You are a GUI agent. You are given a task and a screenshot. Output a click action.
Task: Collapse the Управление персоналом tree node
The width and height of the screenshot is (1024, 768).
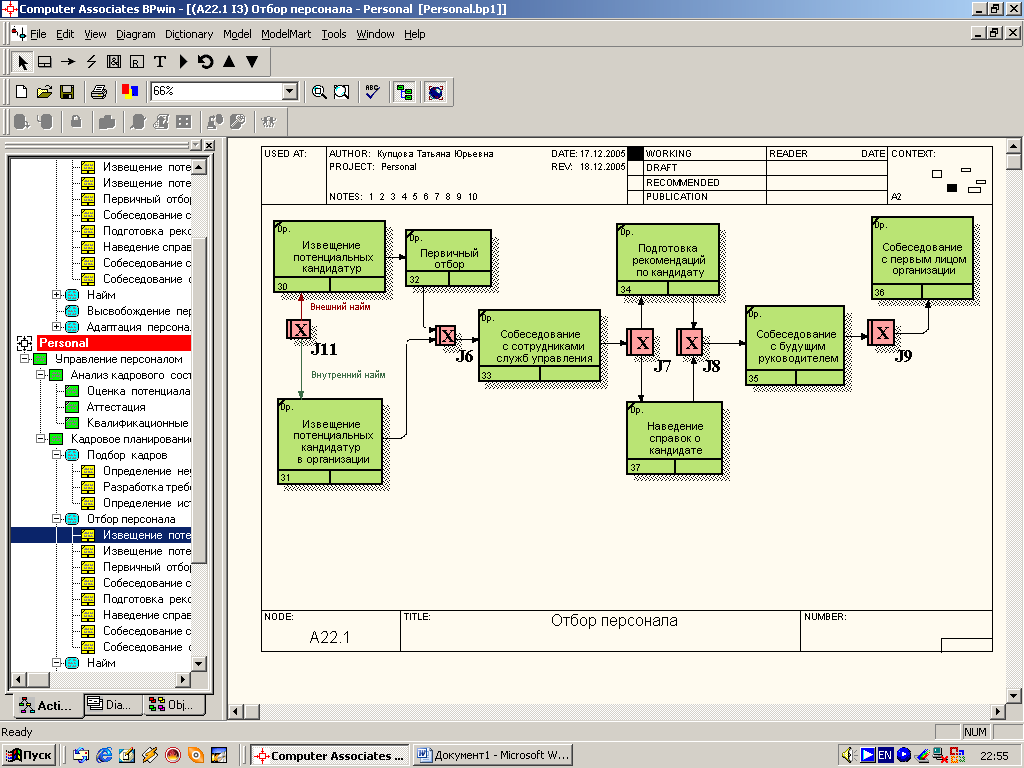(x=24, y=359)
